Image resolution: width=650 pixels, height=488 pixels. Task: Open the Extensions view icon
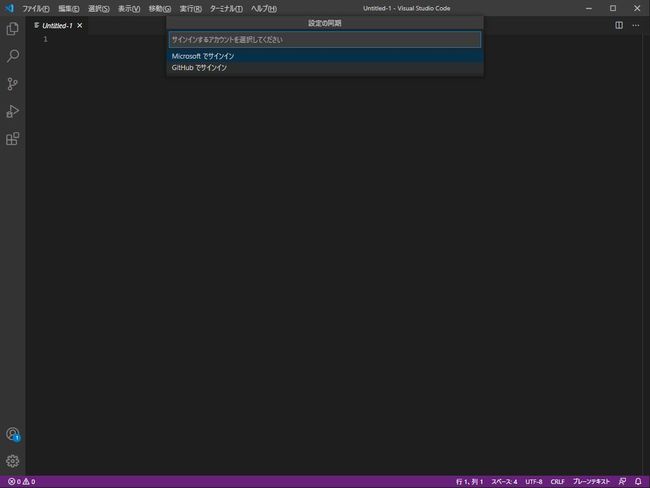[12, 138]
